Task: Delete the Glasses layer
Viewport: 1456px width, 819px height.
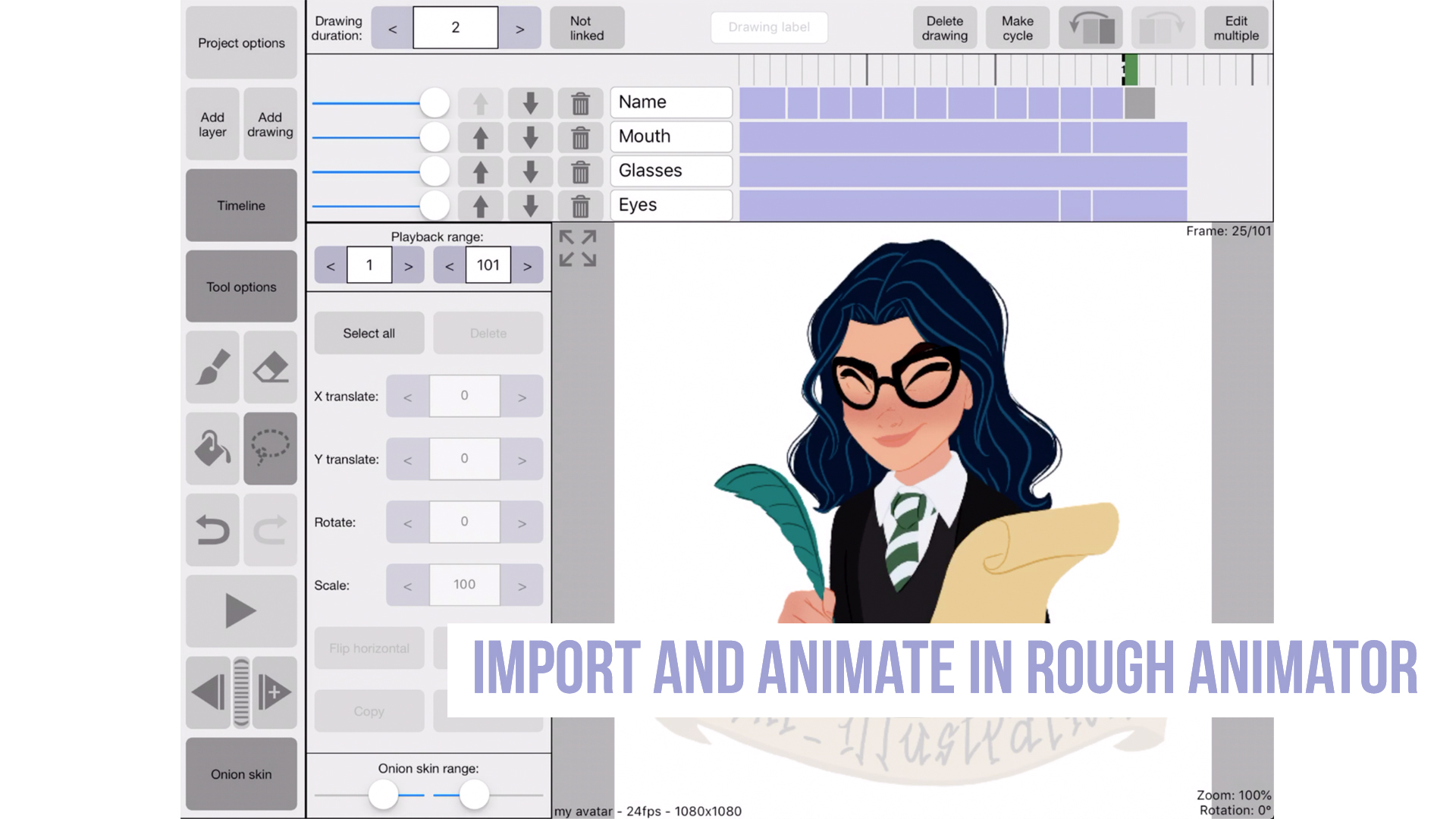Action: [x=580, y=171]
